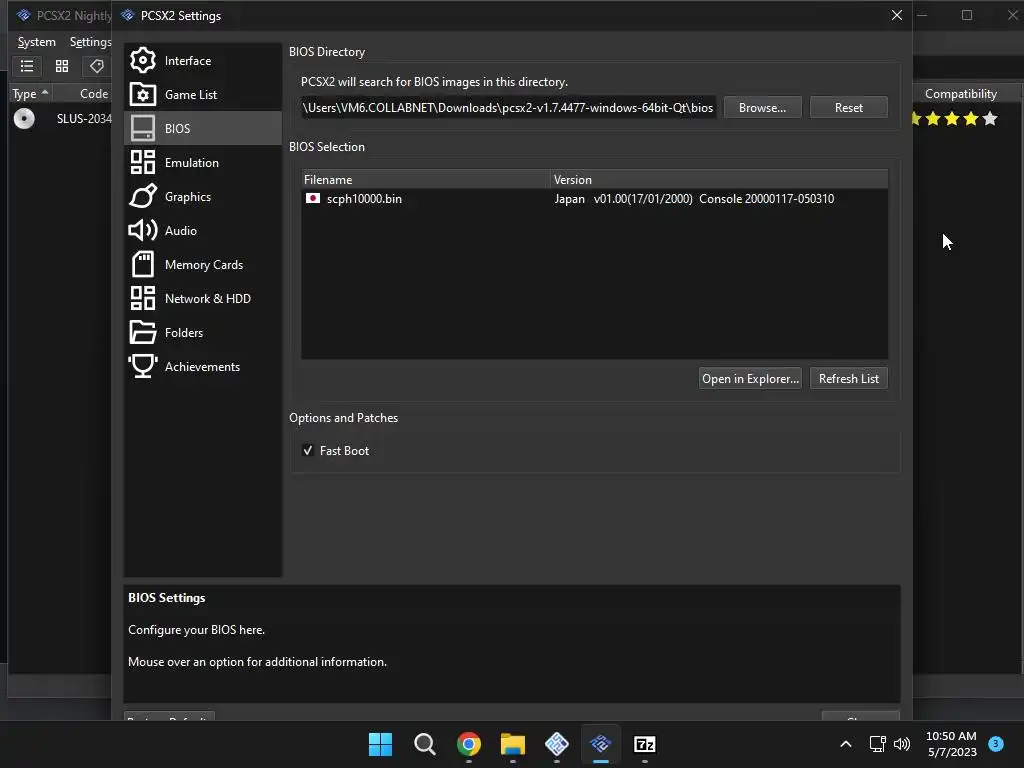Open the Network & HDD settings page
This screenshot has height=768, width=1024.
coord(202,298)
